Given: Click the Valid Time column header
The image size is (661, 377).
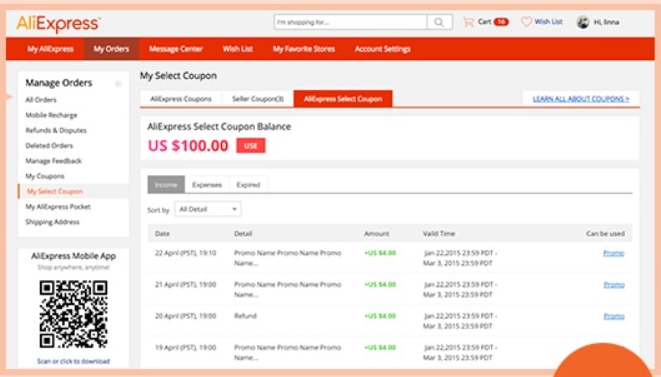Looking at the screenshot, I should coord(439,234).
